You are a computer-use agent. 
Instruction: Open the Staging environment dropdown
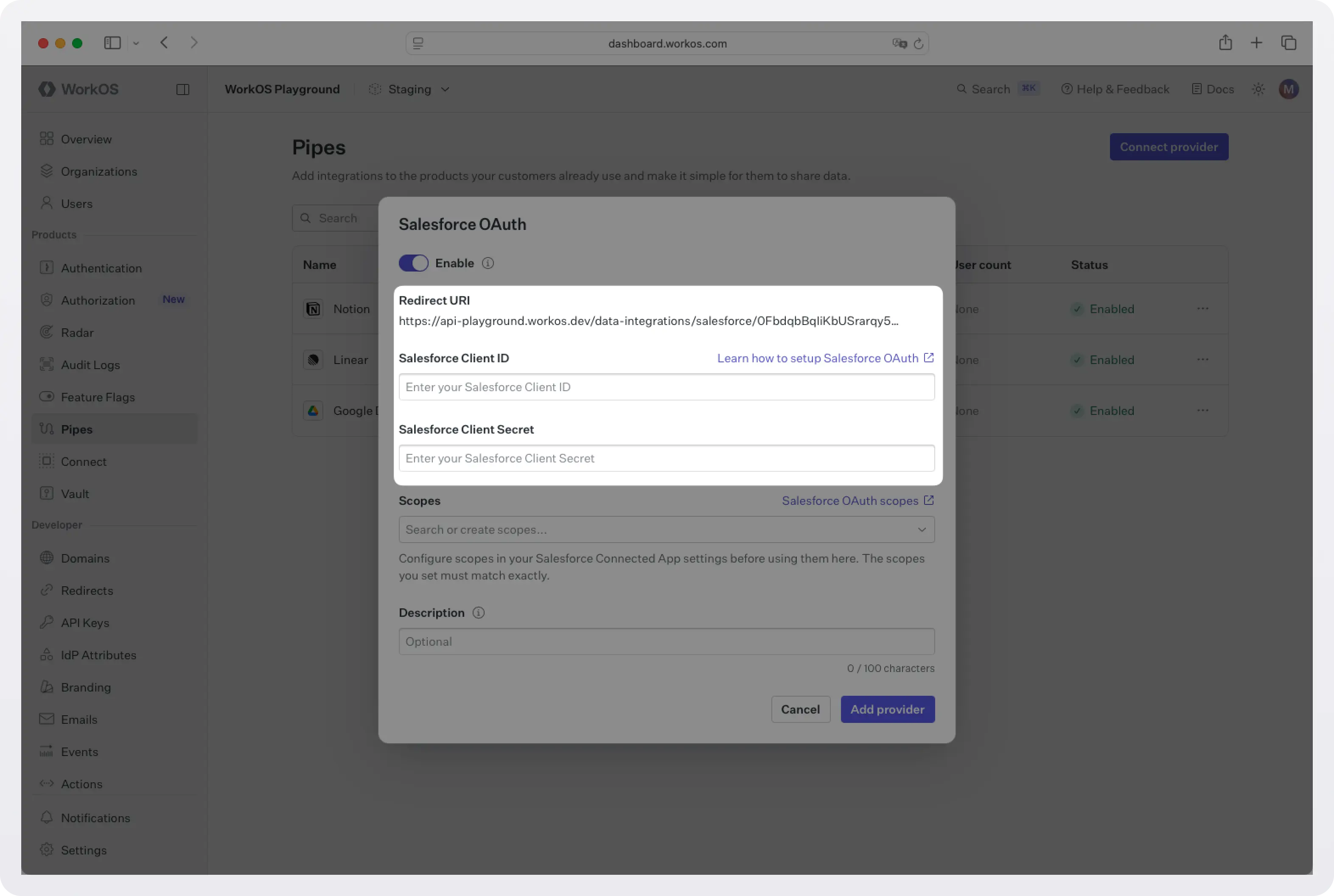(x=409, y=89)
